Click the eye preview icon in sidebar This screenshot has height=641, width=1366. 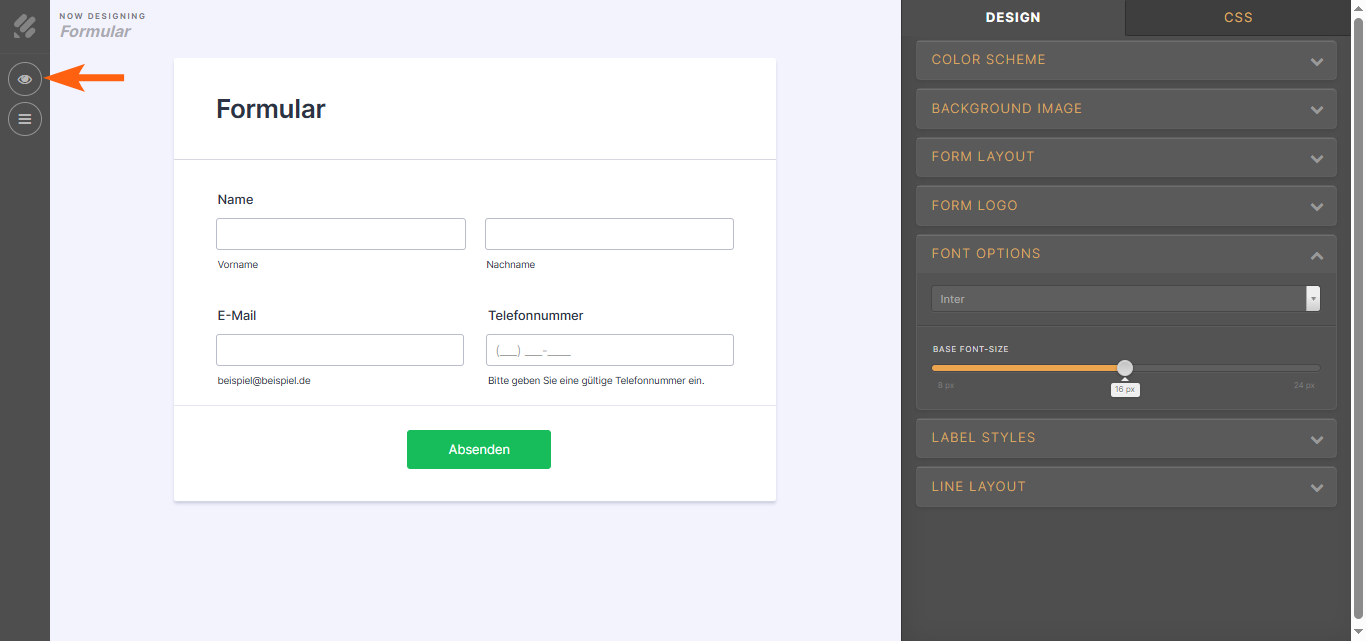coord(25,78)
